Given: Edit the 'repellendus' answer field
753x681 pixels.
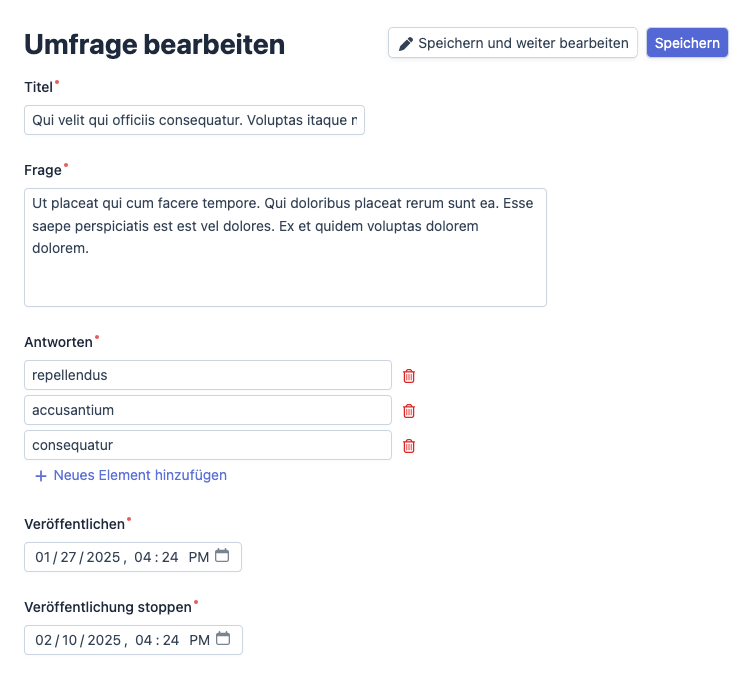Looking at the screenshot, I should [207, 375].
